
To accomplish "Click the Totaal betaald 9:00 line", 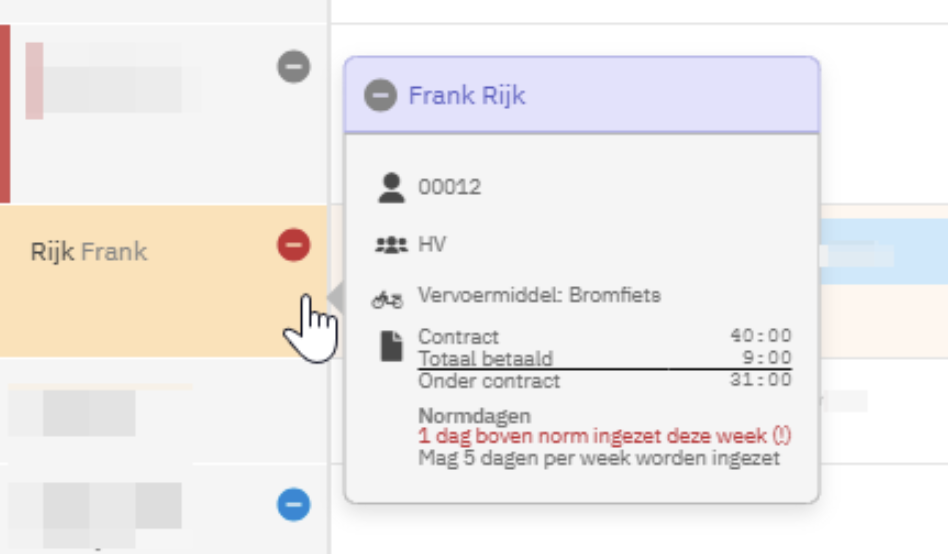I will 604,358.
